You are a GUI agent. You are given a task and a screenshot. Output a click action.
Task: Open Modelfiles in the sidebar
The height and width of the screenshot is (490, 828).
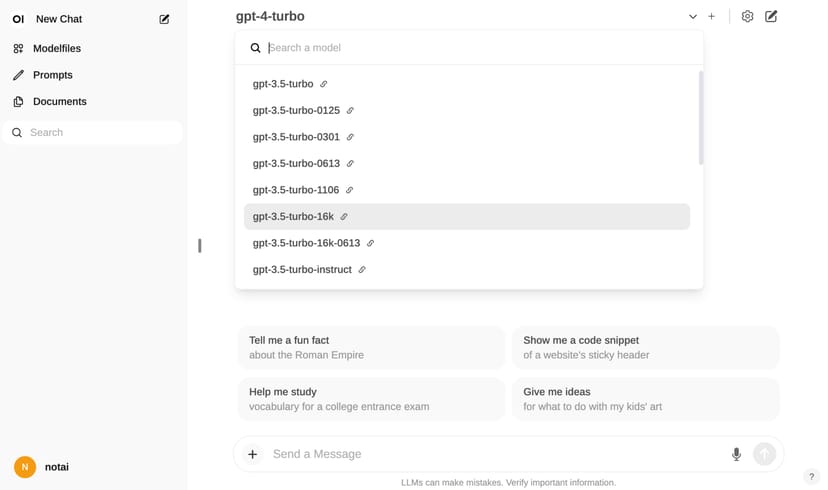tap(57, 48)
